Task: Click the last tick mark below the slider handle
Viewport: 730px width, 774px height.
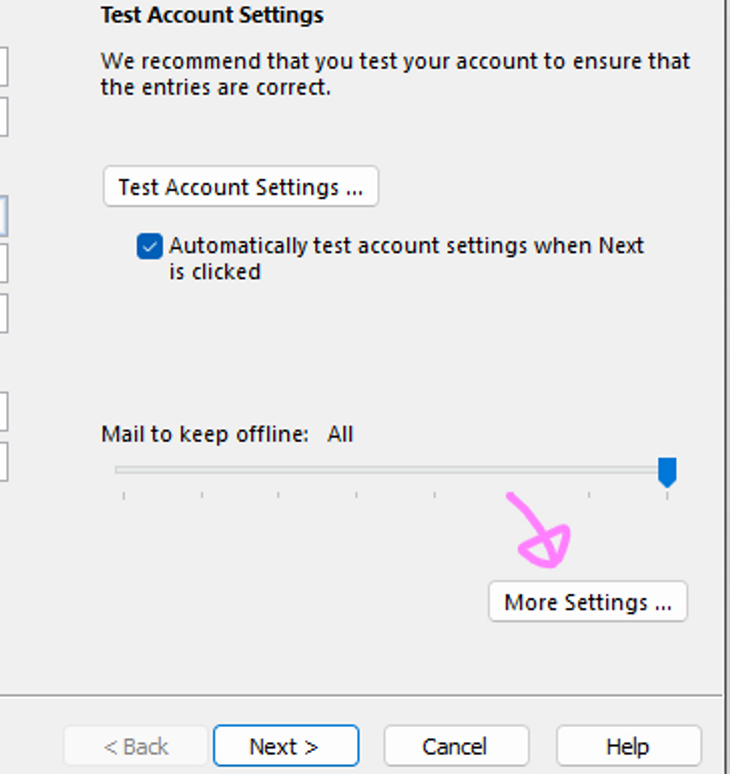Action: tap(667, 494)
